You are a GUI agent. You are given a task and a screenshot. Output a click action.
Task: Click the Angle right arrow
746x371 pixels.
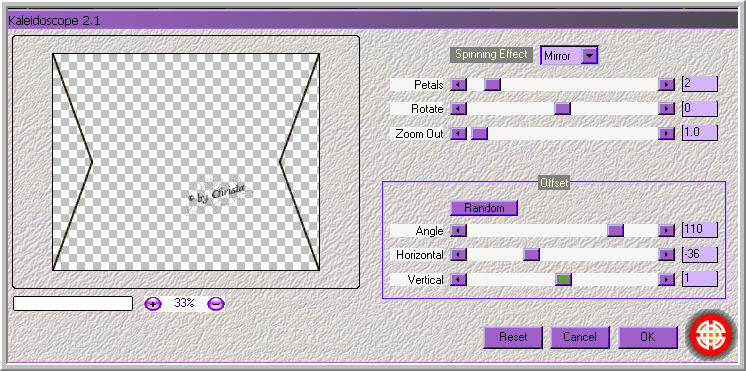point(666,231)
